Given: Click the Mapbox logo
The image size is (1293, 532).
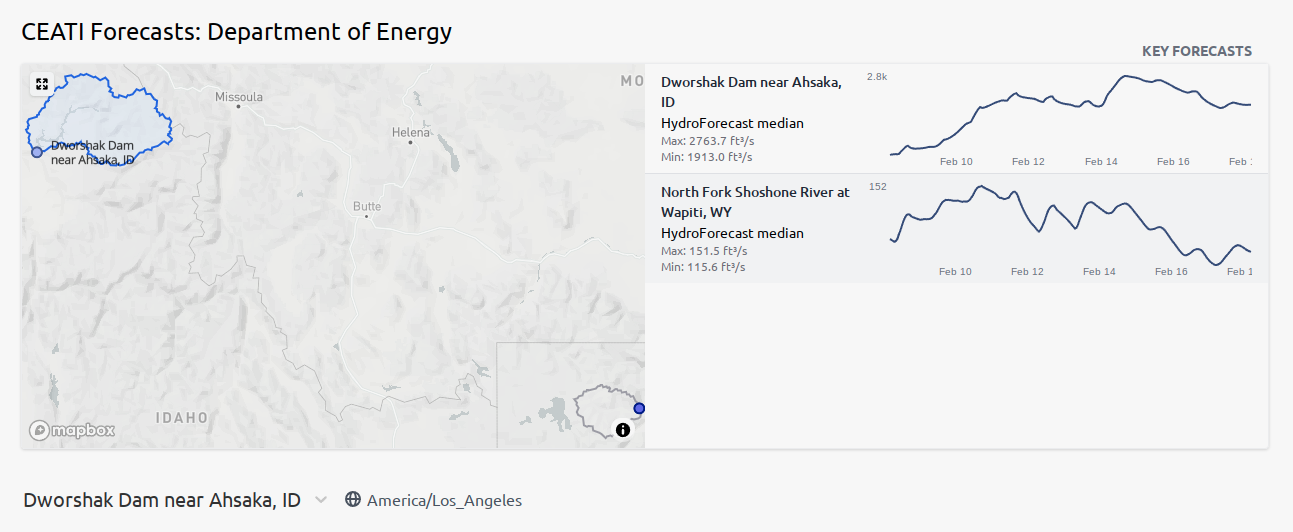Looking at the screenshot, I should [72, 431].
